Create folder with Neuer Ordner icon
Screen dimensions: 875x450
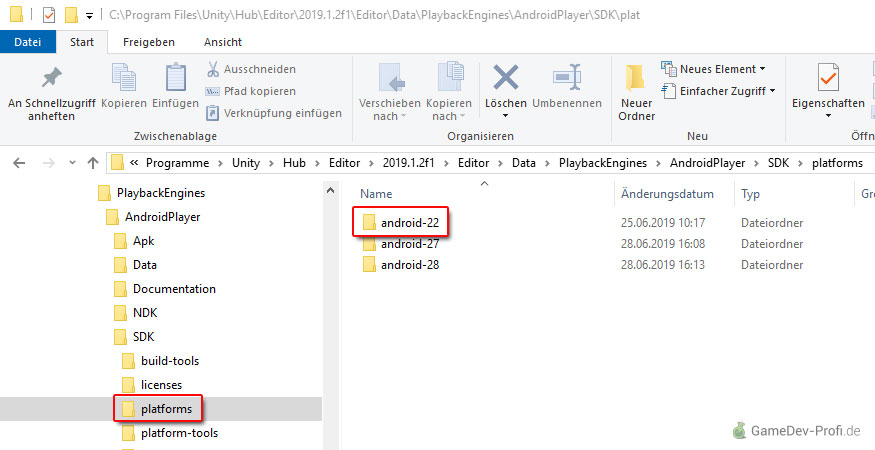click(636, 78)
